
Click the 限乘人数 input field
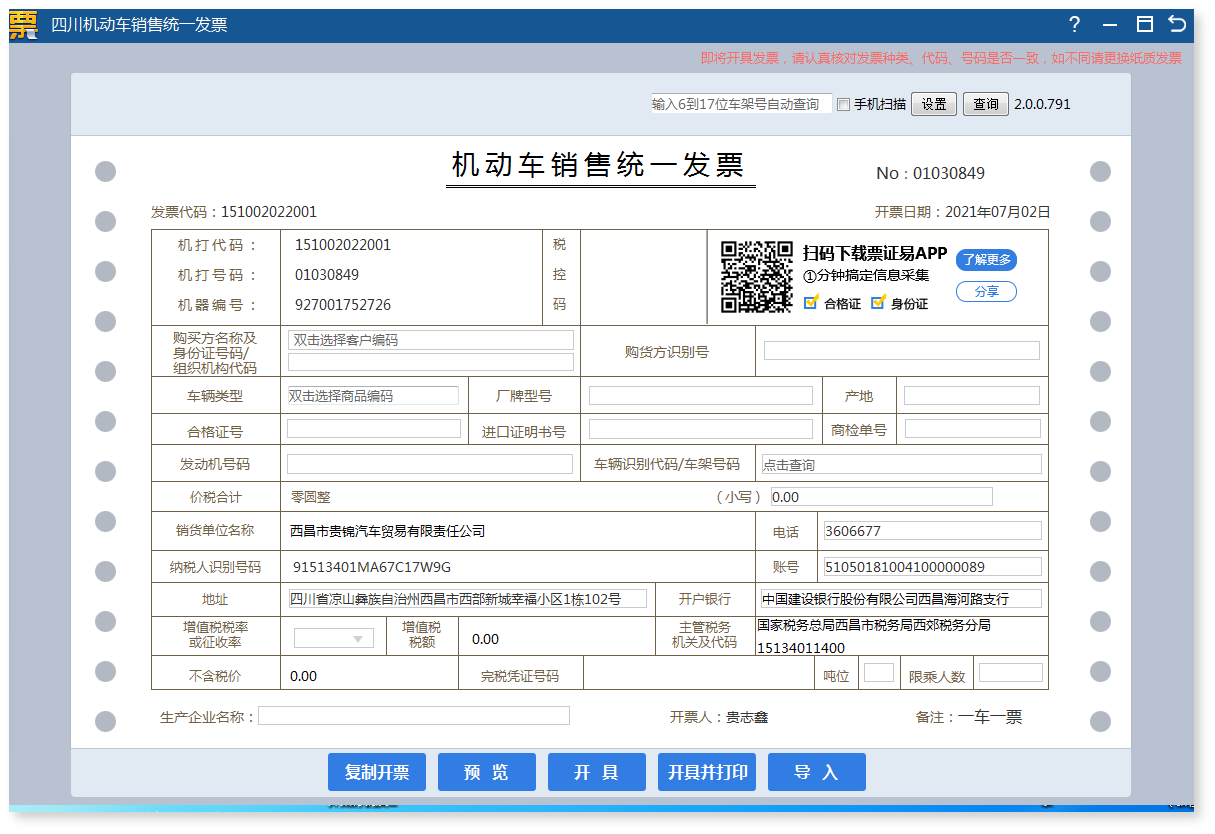[1010, 673]
